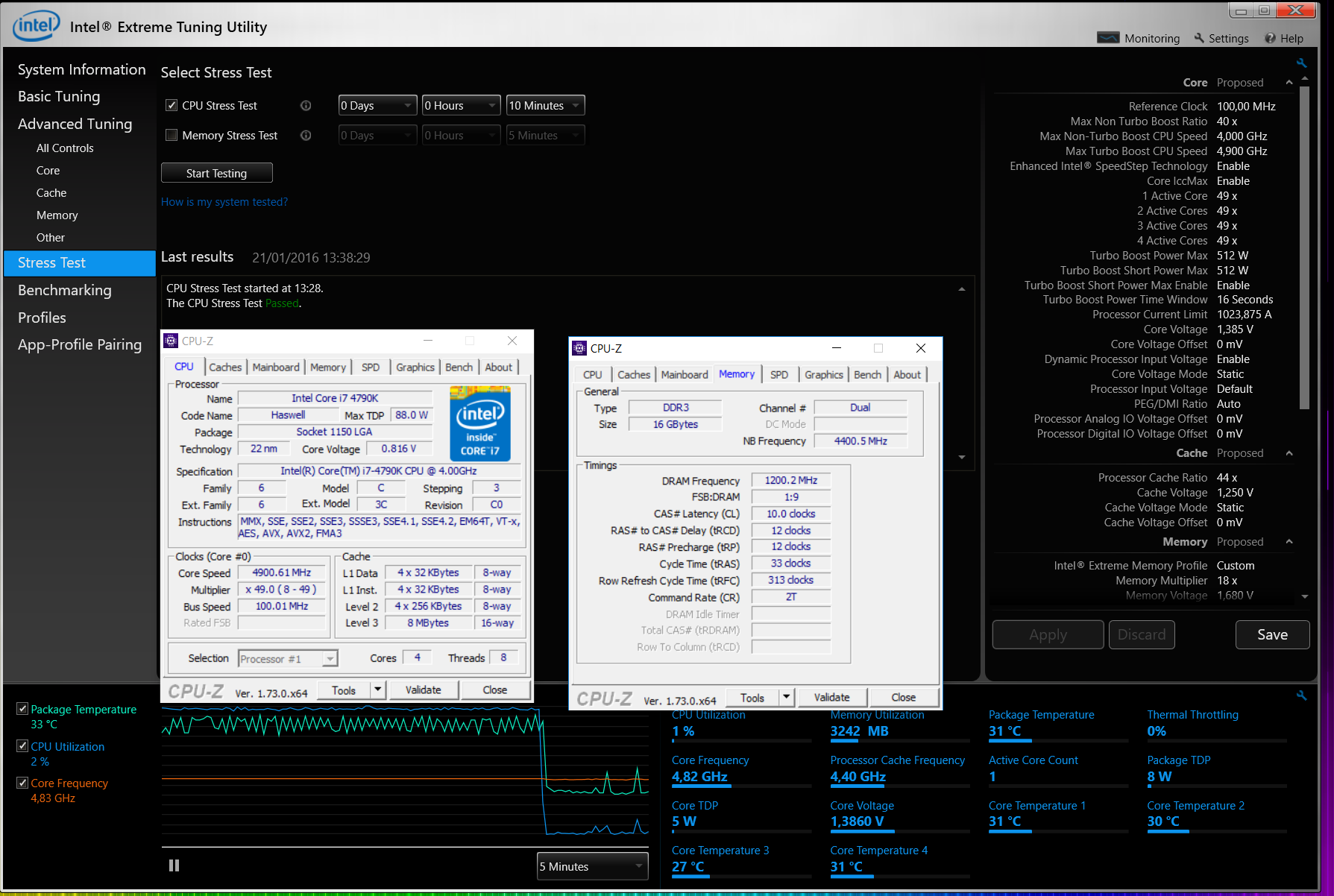This screenshot has width=1334, height=896.
Task: Click the Tools button in the left CPU-Z window
Action: (344, 690)
